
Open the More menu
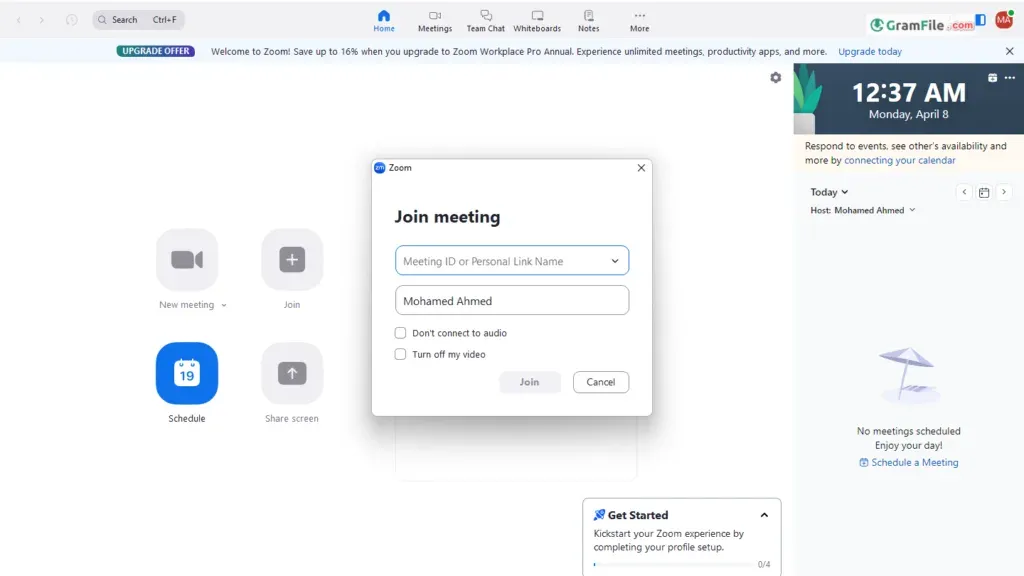pyautogui.click(x=639, y=21)
